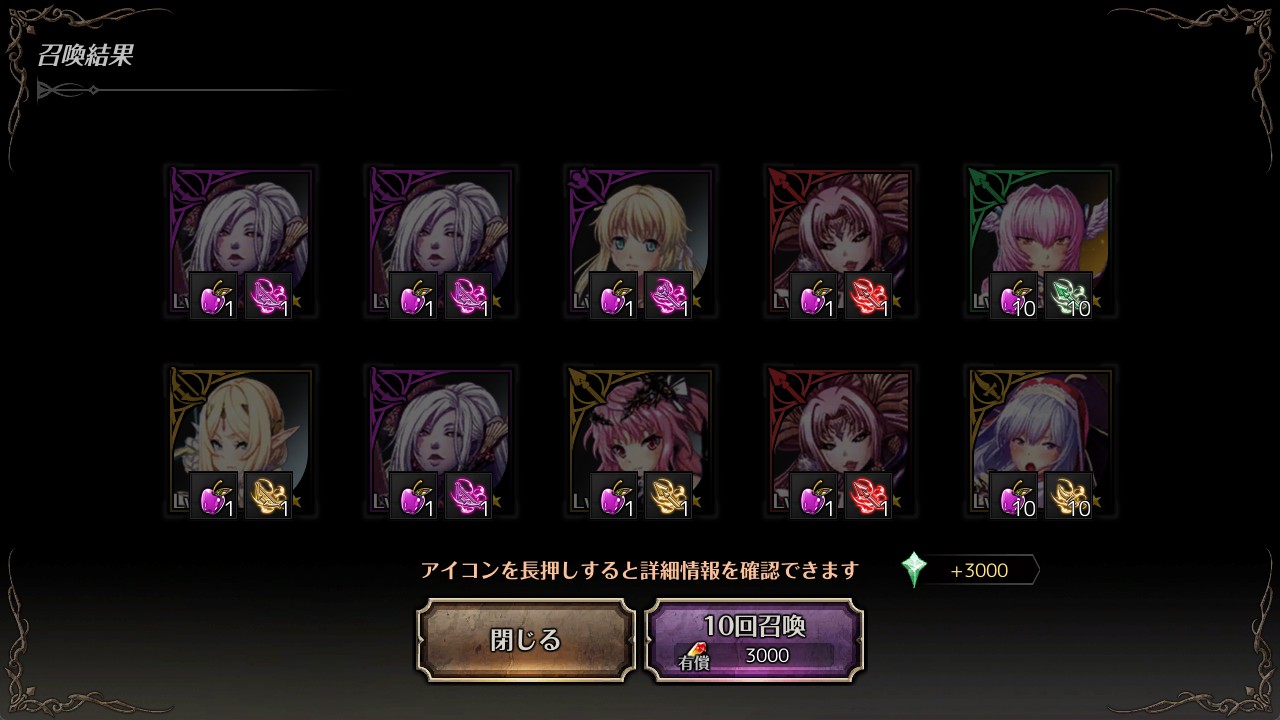The image size is (1280, 720).
Task: Open the pink-haired green-framed character card
Action: point(1040,242)
